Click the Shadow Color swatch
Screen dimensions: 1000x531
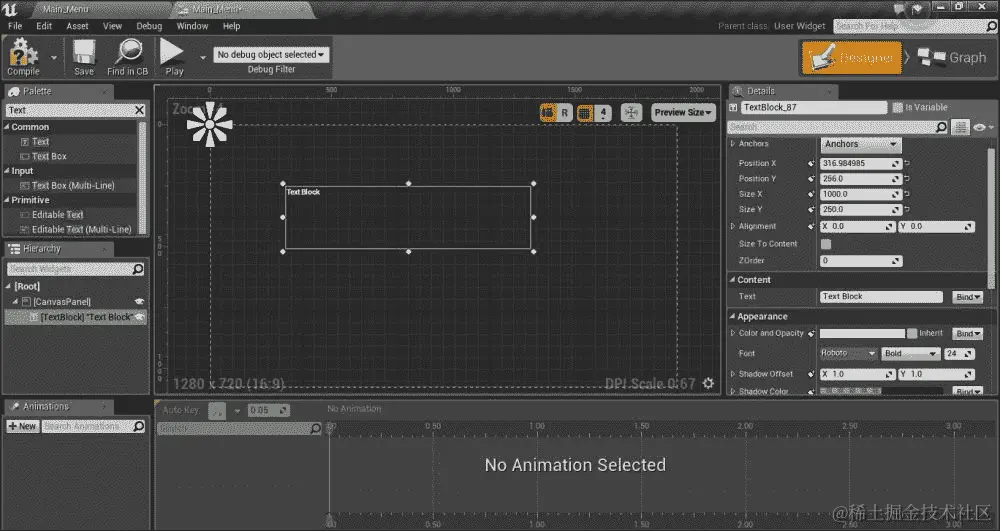tap(881, 391)
